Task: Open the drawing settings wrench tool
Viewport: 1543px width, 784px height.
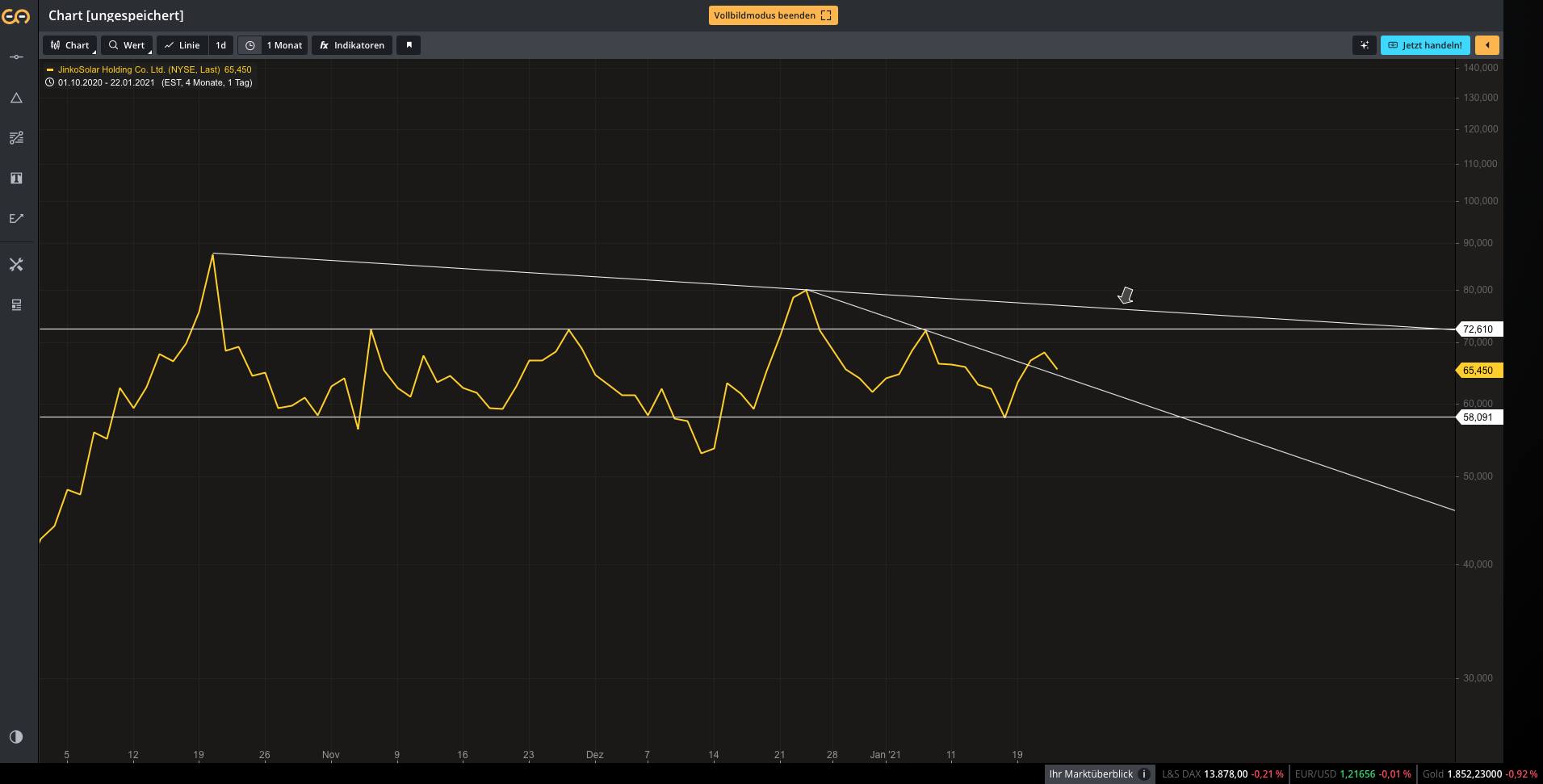Action: [x=16, y=265]
